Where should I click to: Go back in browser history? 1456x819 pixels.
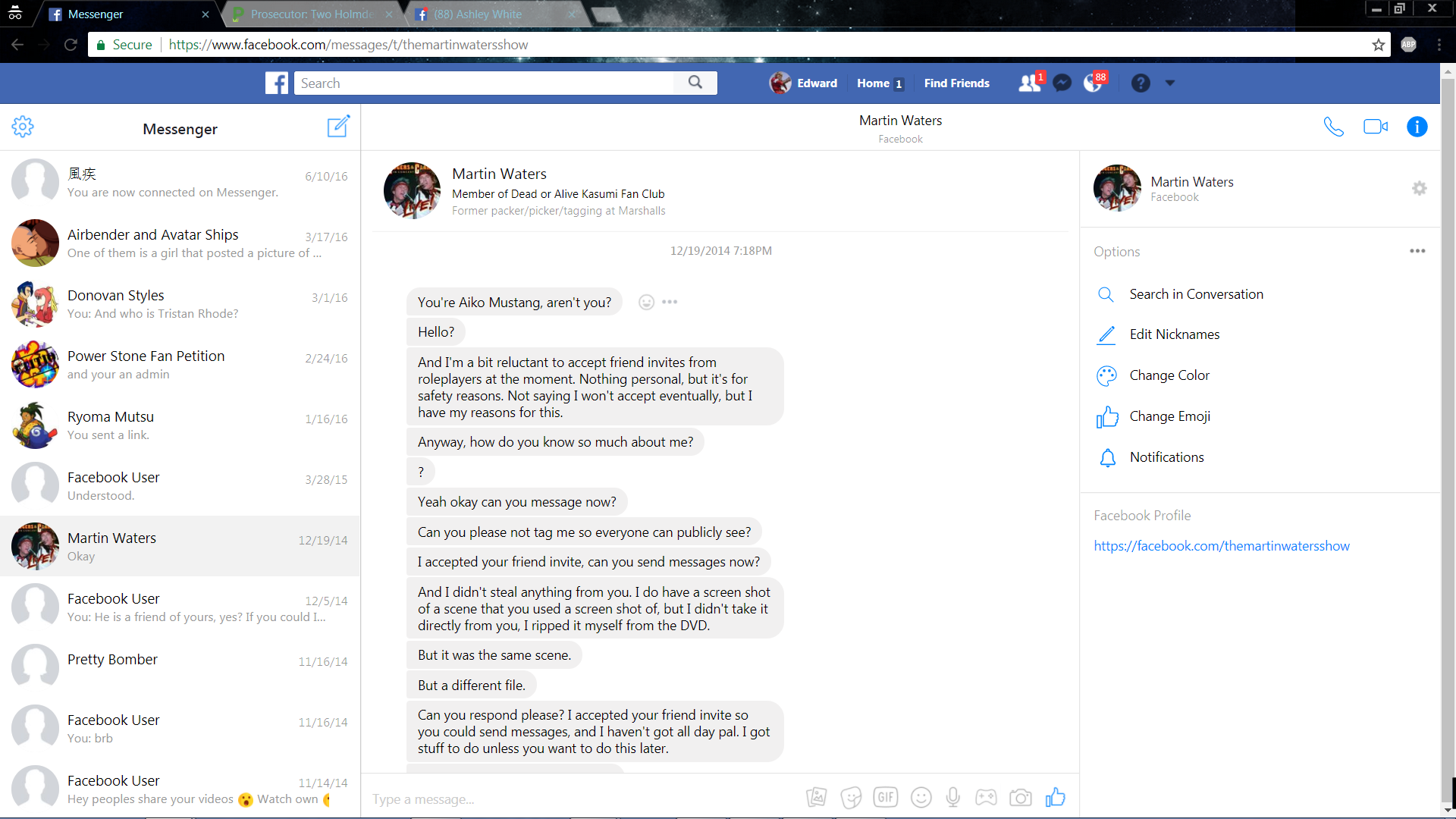pos(17,45)
